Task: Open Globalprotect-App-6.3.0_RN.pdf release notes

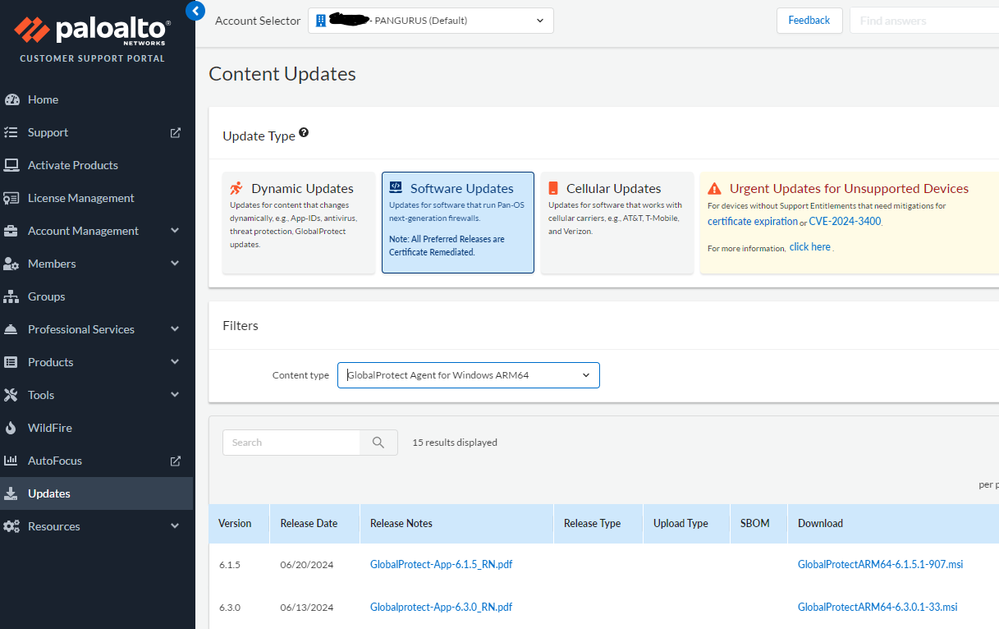Action: tap(441, 607)
